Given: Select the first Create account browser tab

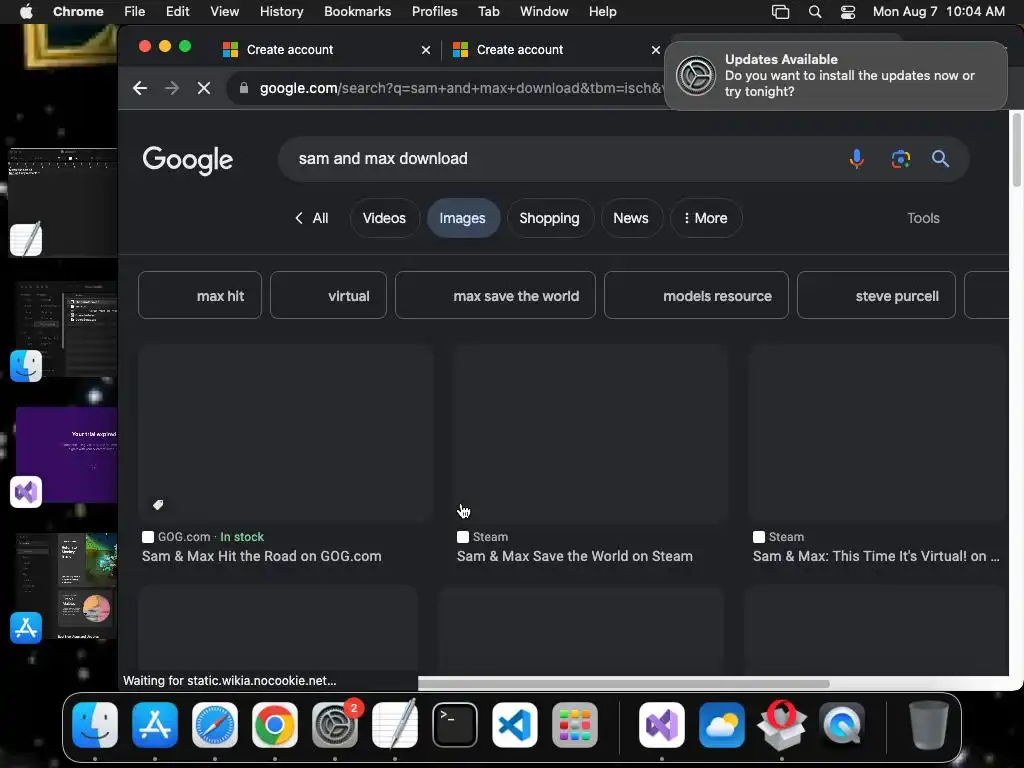Looking at the screenshot, I should click(327, 50).
